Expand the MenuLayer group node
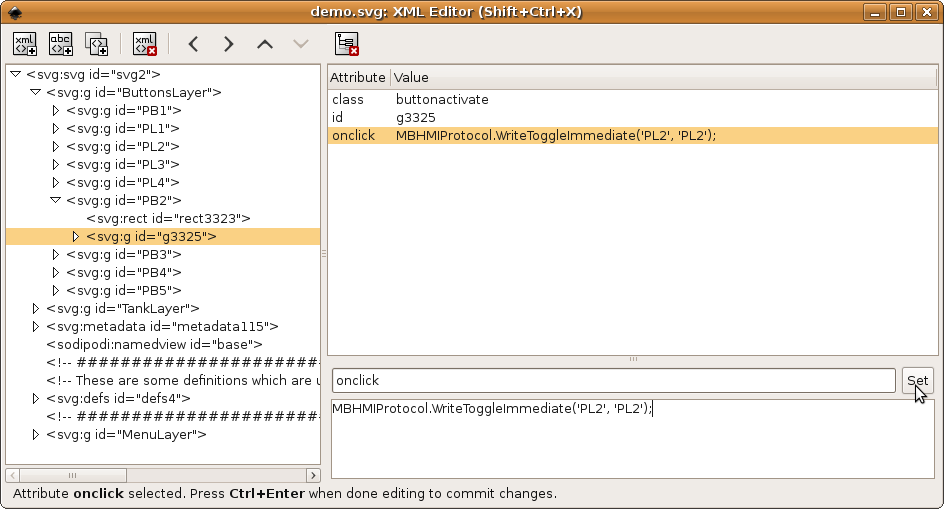 pos(36,434)
